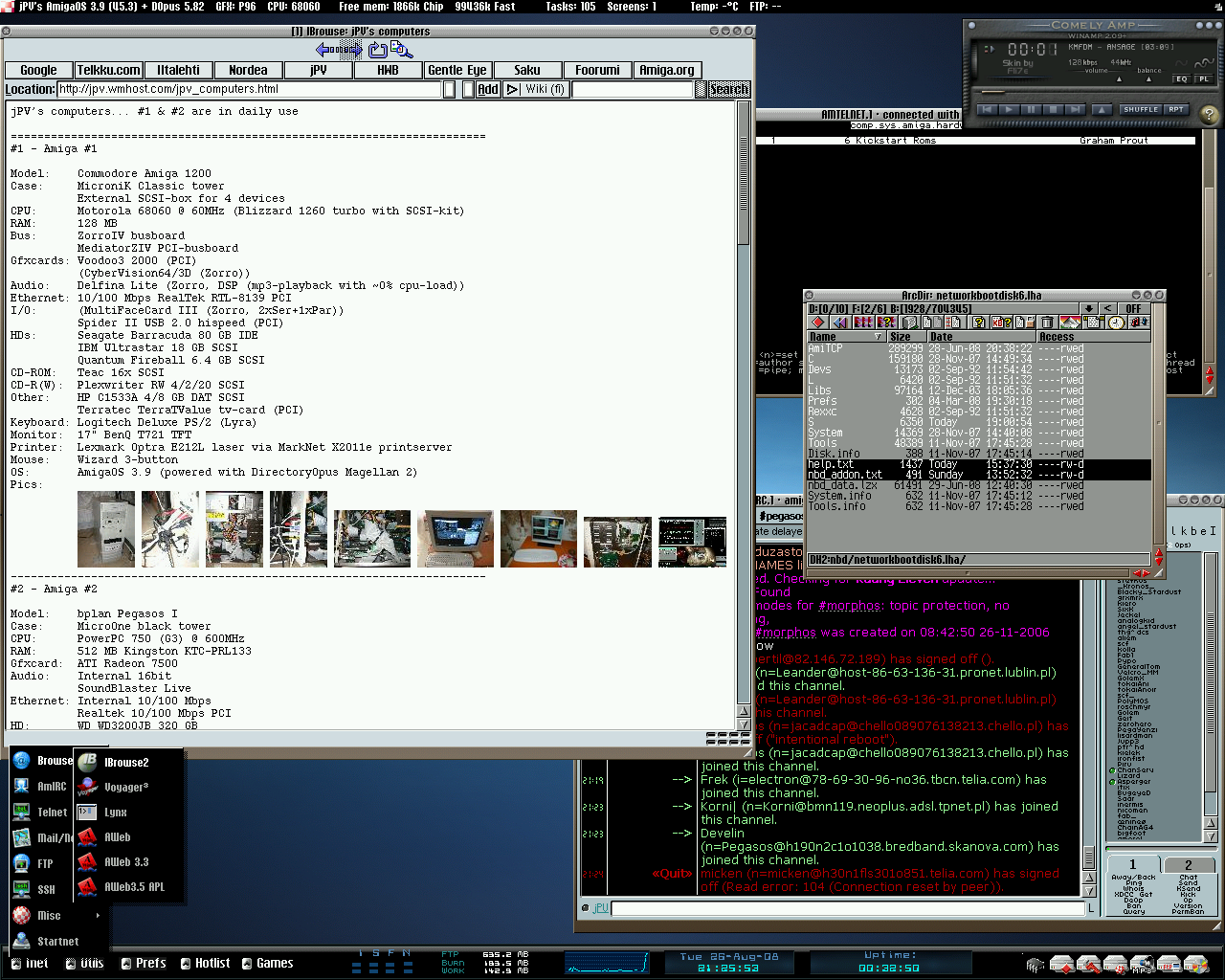Click the red diamond icon in ArcDir toolbar
This screenshot has height=980, width=1225.
(x=818, y=323)
